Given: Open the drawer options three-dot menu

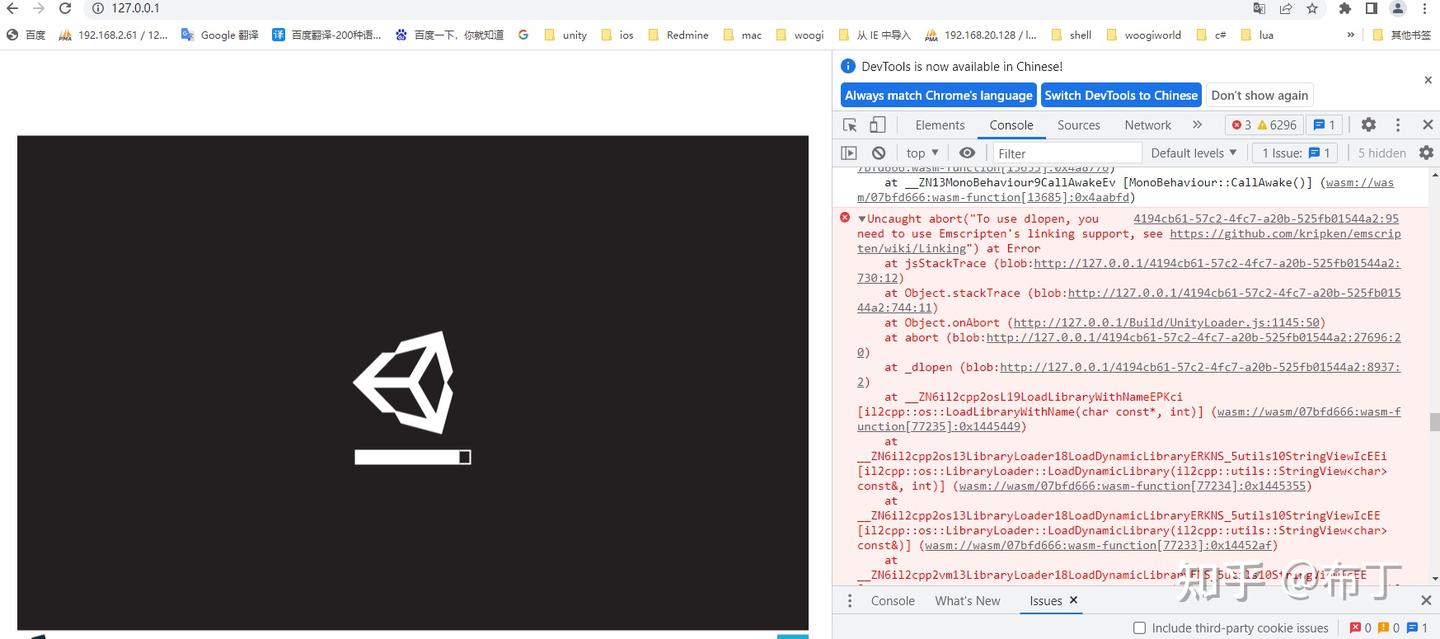Looking at the screenshot, I should click(x=849, y=600).
